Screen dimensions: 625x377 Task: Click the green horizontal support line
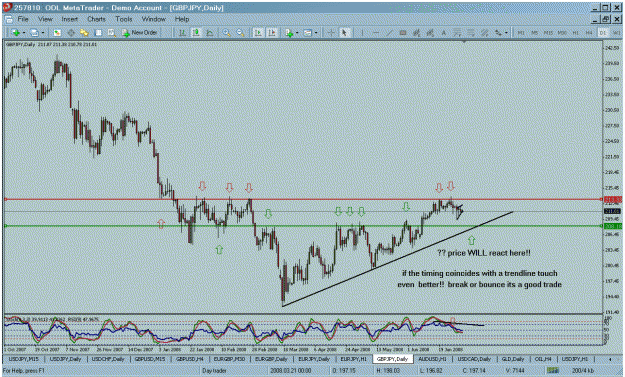pos(303,226)
